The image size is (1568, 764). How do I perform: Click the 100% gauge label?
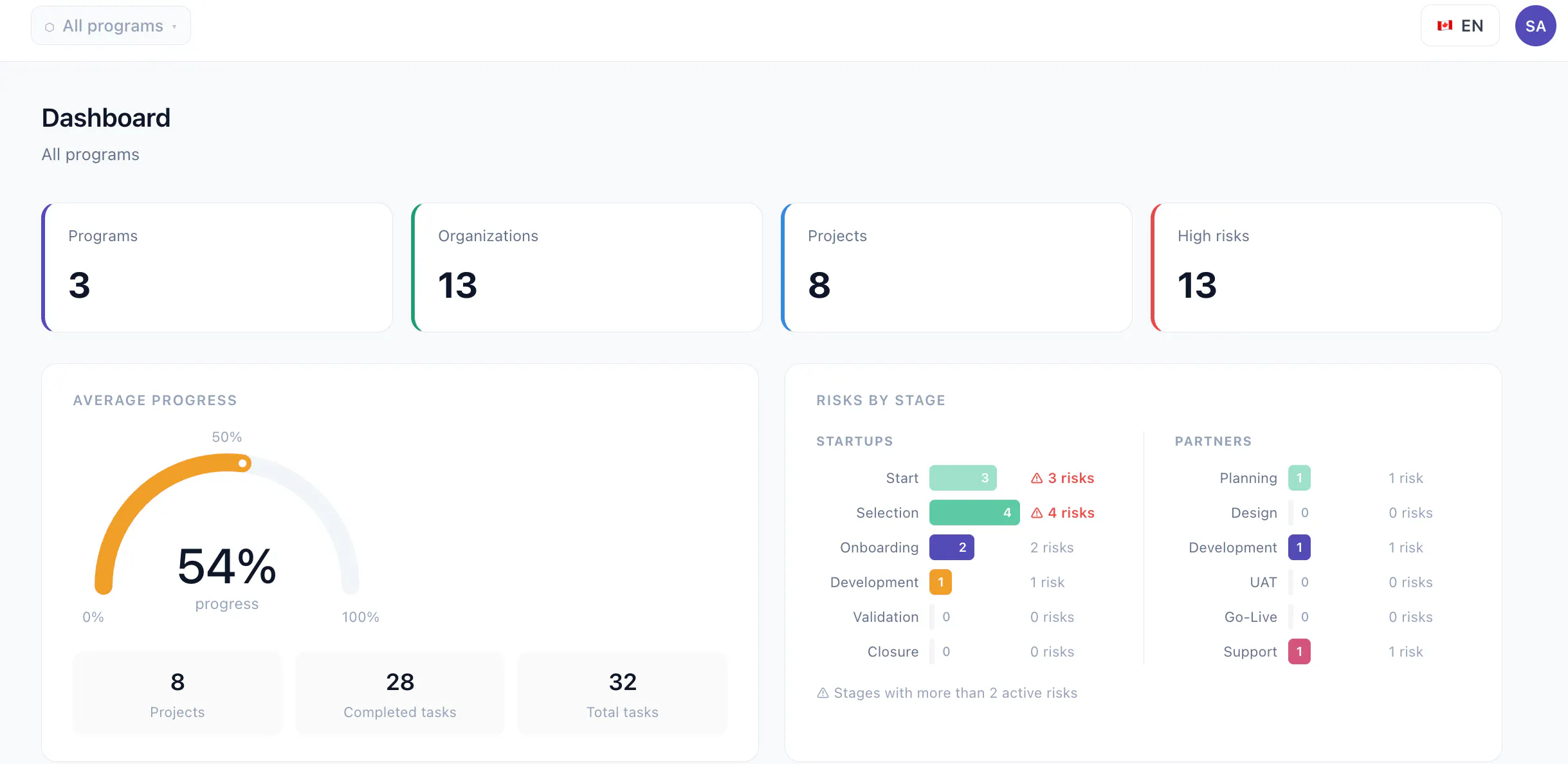[360, 617]
